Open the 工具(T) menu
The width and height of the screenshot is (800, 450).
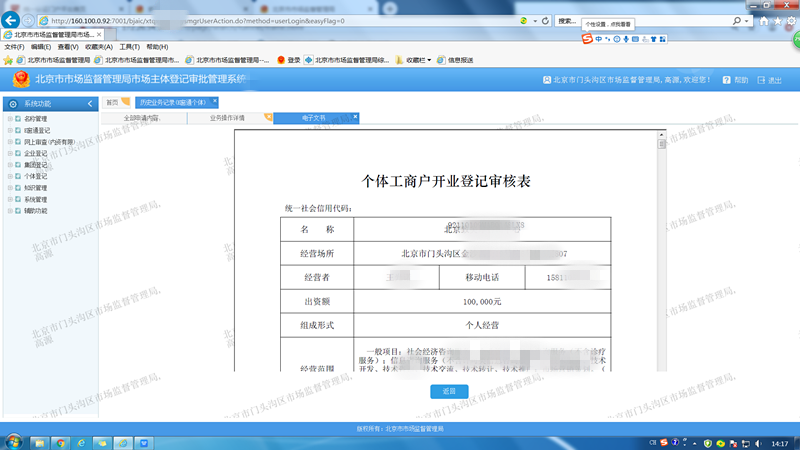point(129,47)
